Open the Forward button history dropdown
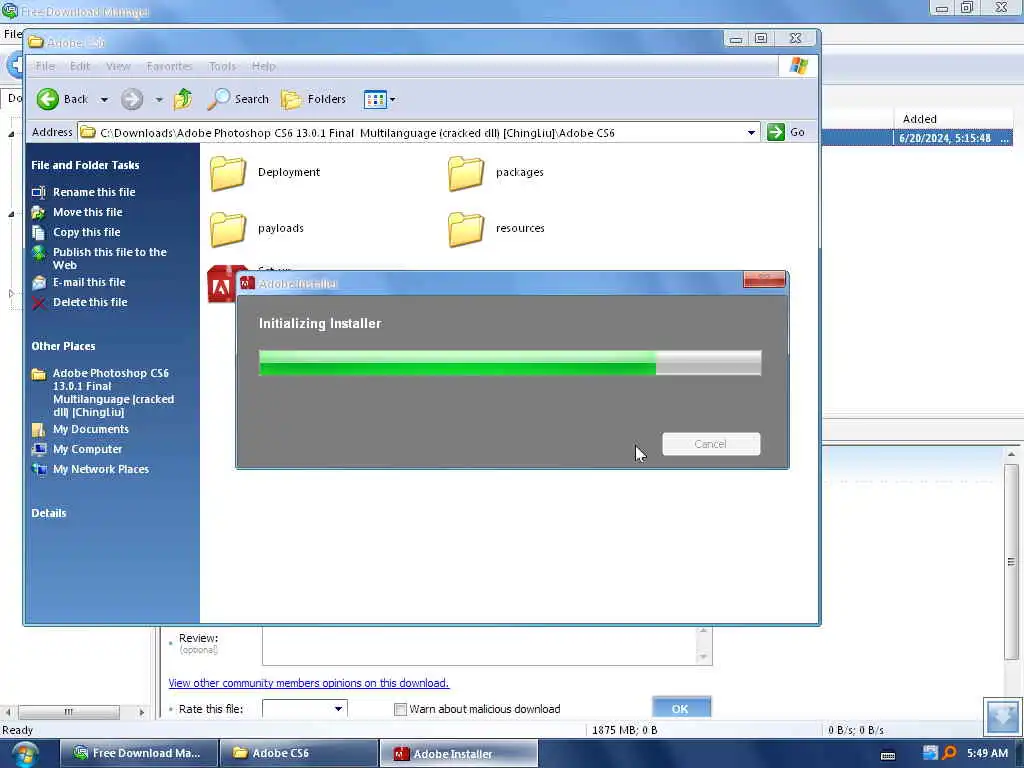The height and width of the screenshot is (768, 1024). point(159,100)
